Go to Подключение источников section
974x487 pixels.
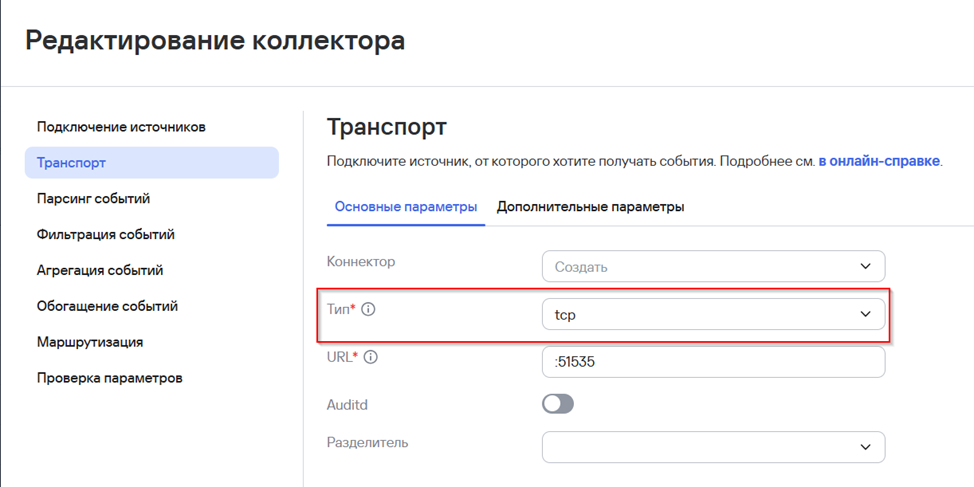(121, 127)
